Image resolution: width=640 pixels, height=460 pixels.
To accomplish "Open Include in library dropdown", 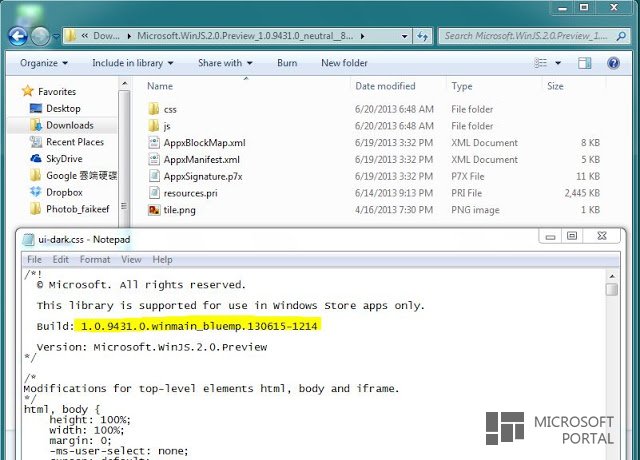I will [133, 63].
